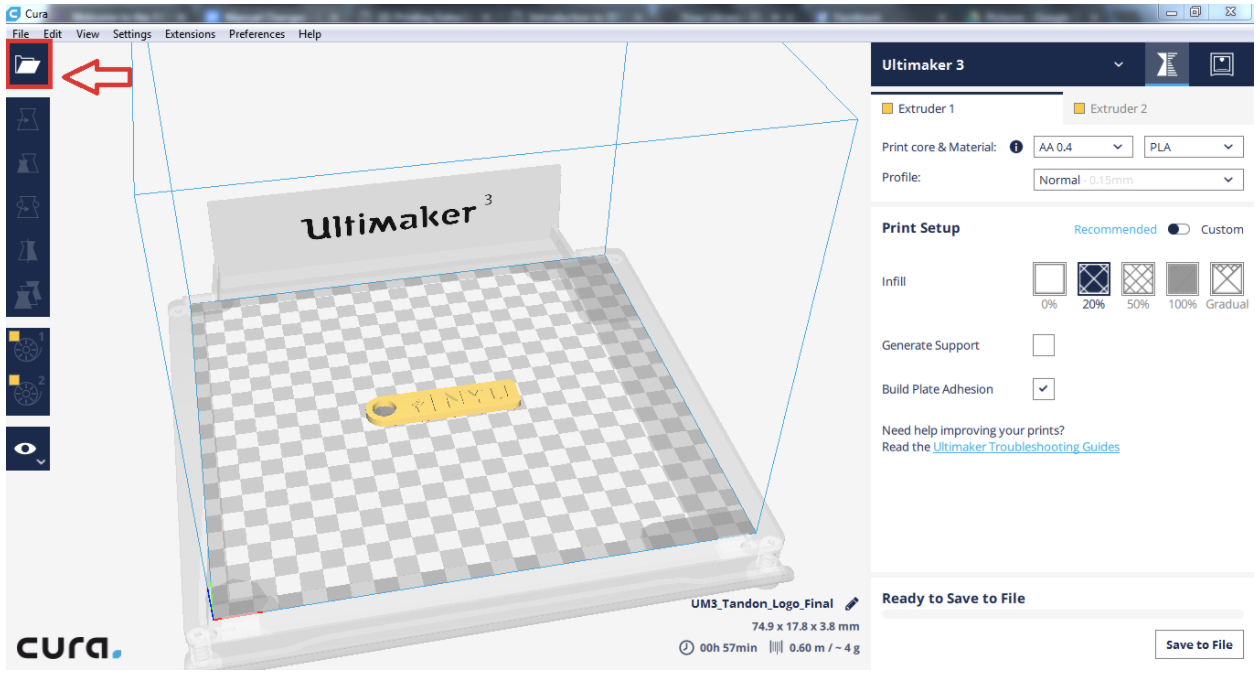Click the UM3_Tandon_Logo_Final job name
This screenshot has width=1260, height=686.
(762, 604)
